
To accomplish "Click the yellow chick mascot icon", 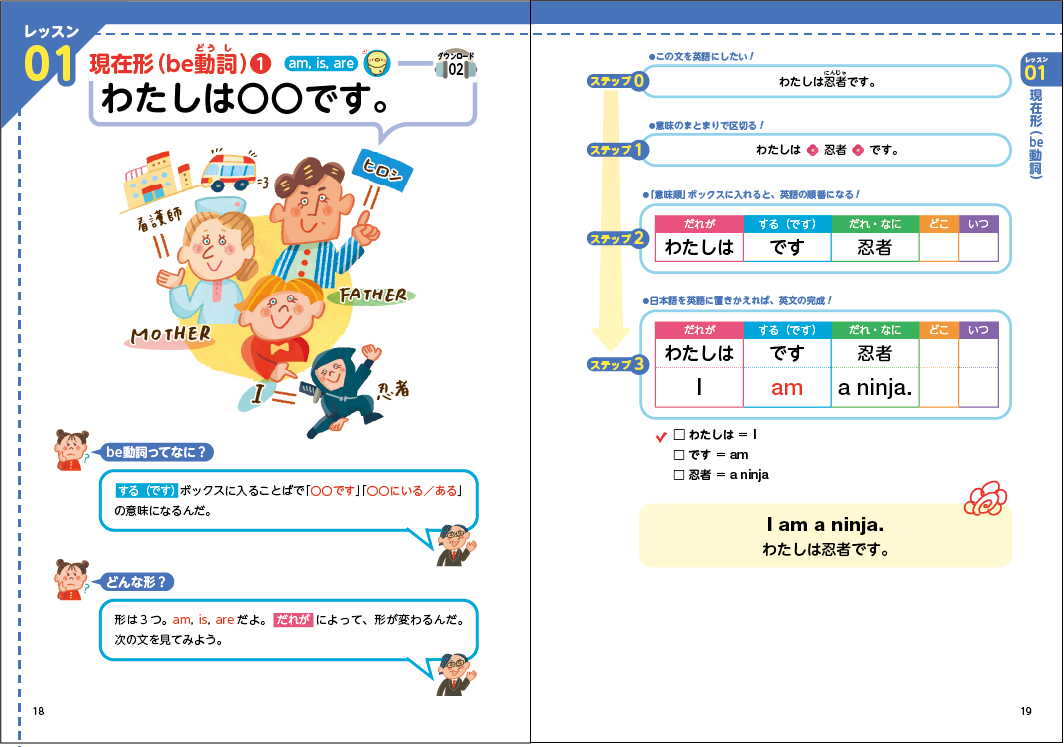I will click(x=377, y=63).
